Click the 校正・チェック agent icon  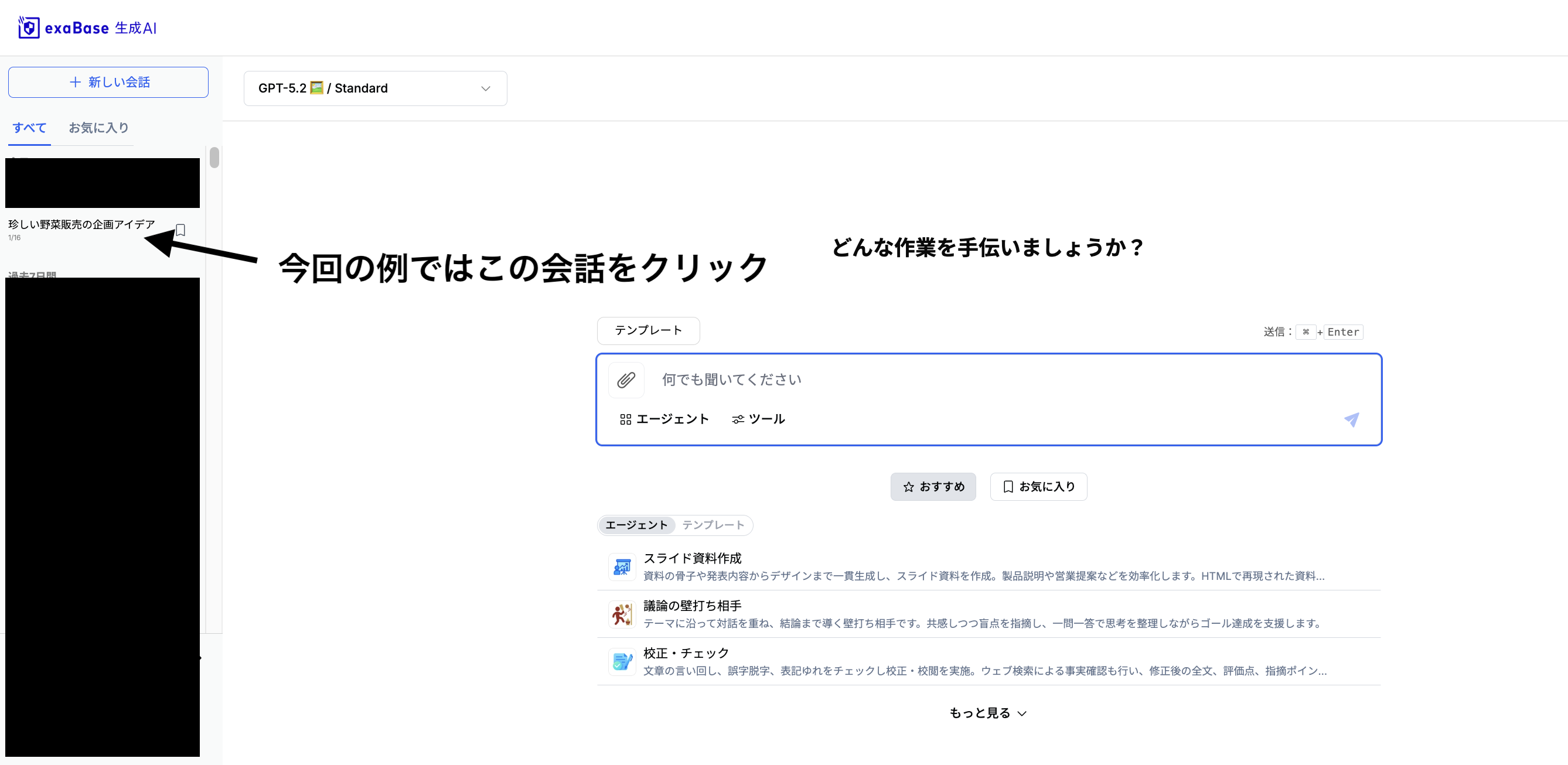click(622, 661)
